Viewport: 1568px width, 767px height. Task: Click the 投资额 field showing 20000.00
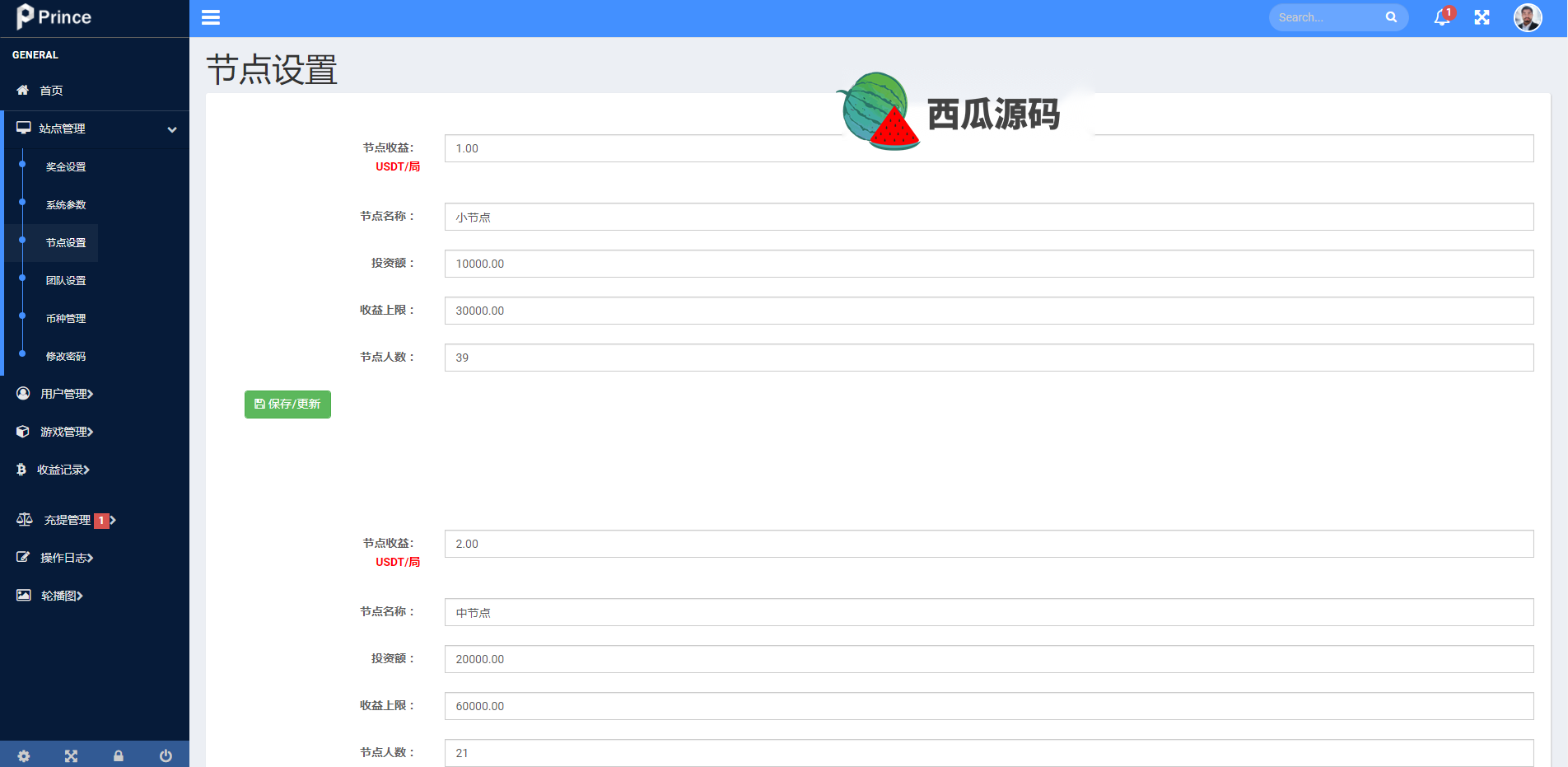989,659
